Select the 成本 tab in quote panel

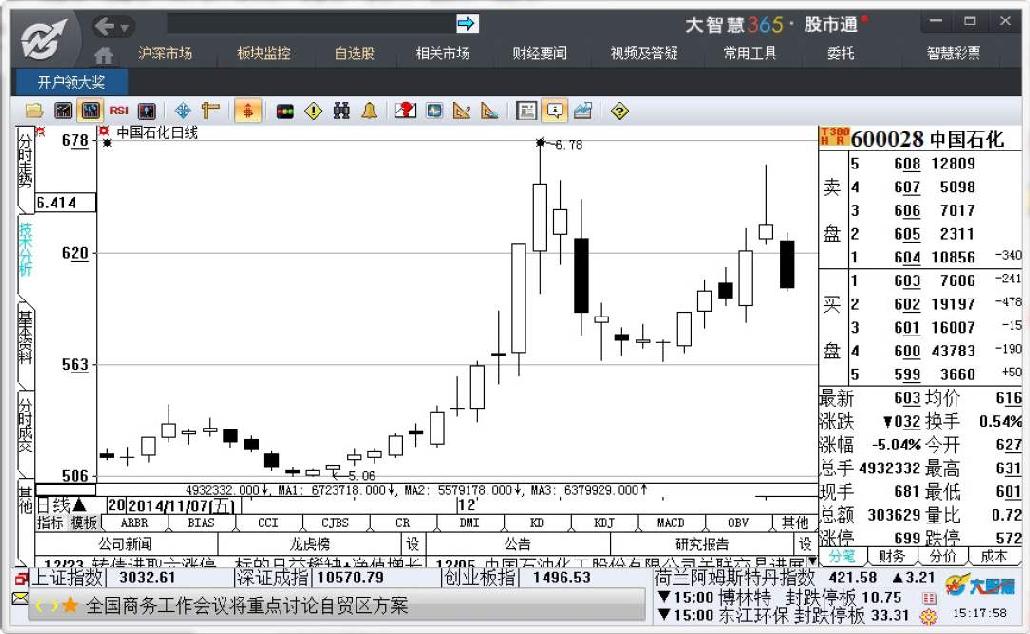993,557
